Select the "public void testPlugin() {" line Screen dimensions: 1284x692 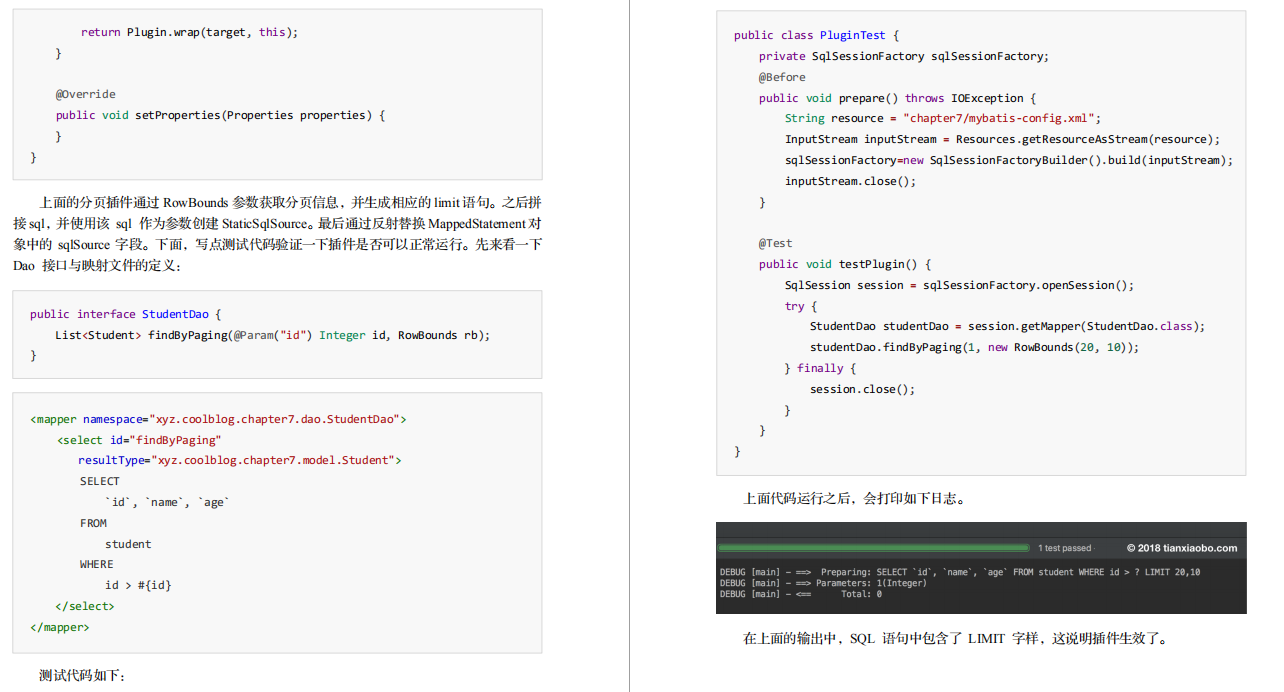click(845, 264)
